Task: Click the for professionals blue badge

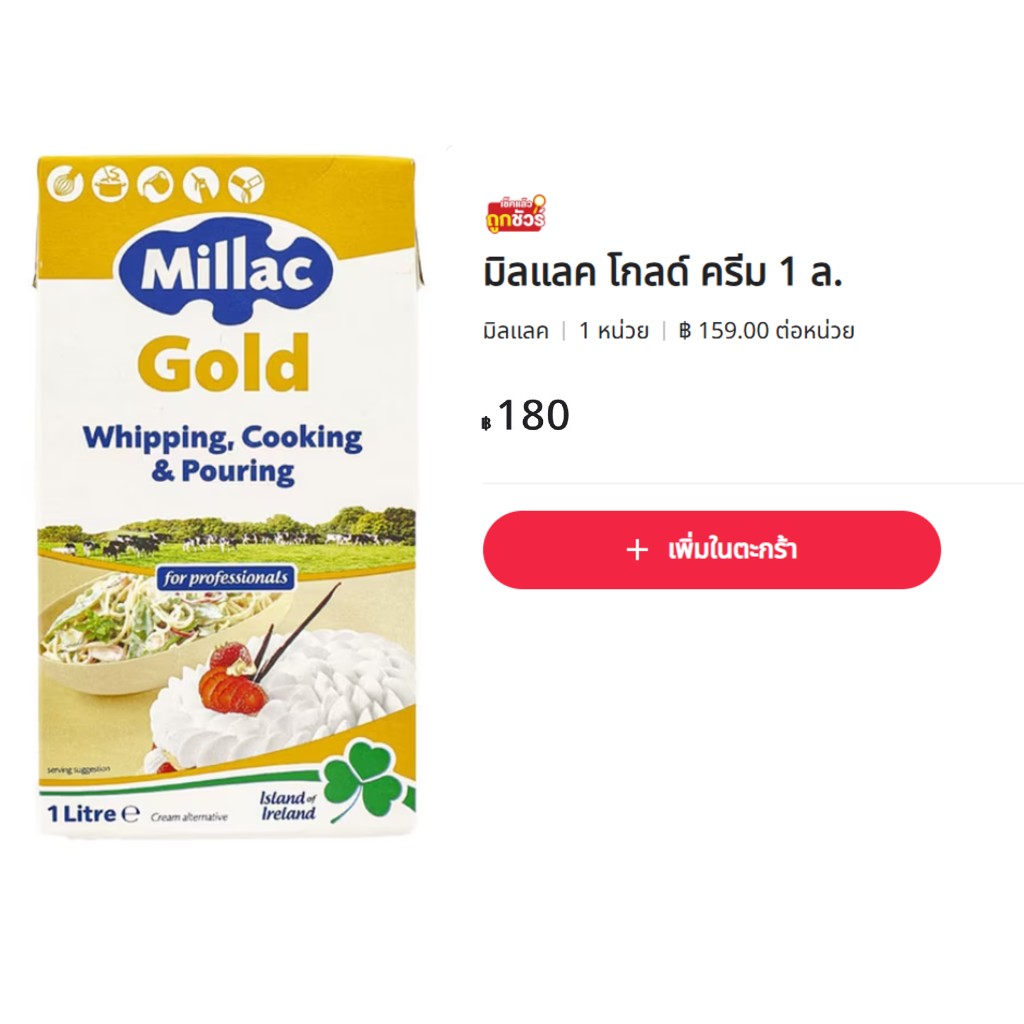Action: (225, 578)
